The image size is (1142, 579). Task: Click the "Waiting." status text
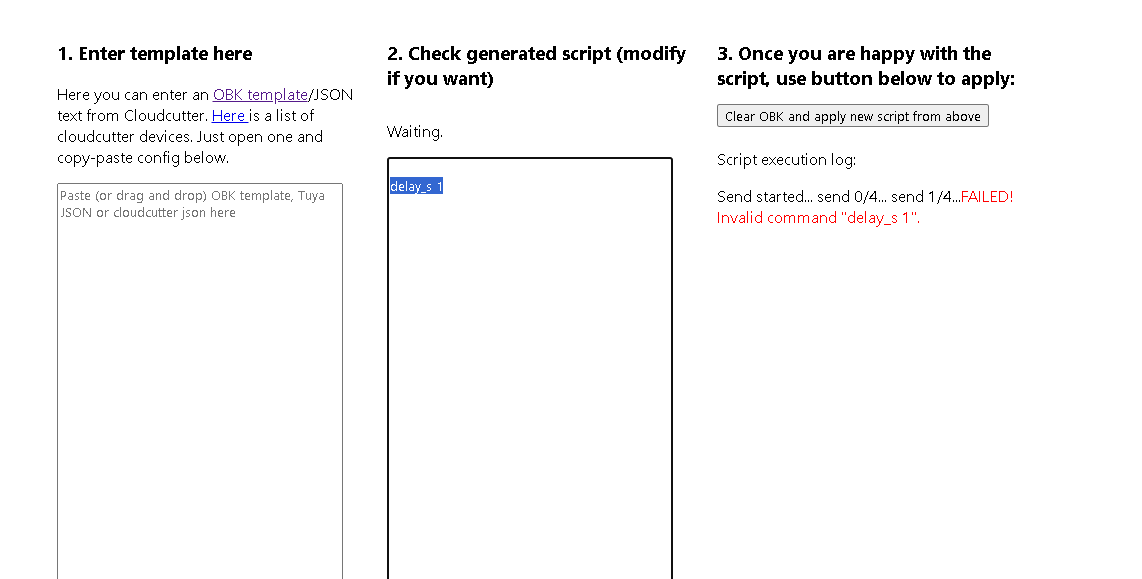tap(414, 132)
